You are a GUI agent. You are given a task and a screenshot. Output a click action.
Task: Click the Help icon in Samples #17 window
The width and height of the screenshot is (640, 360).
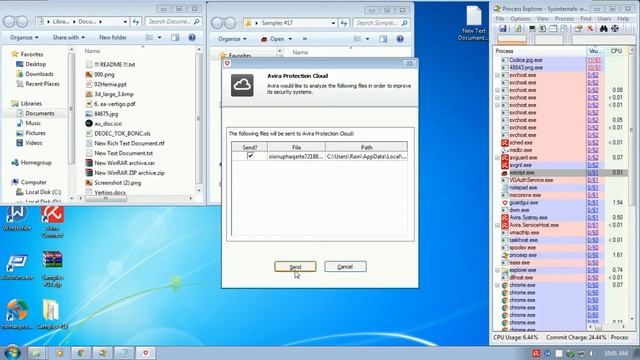point(400,39)
